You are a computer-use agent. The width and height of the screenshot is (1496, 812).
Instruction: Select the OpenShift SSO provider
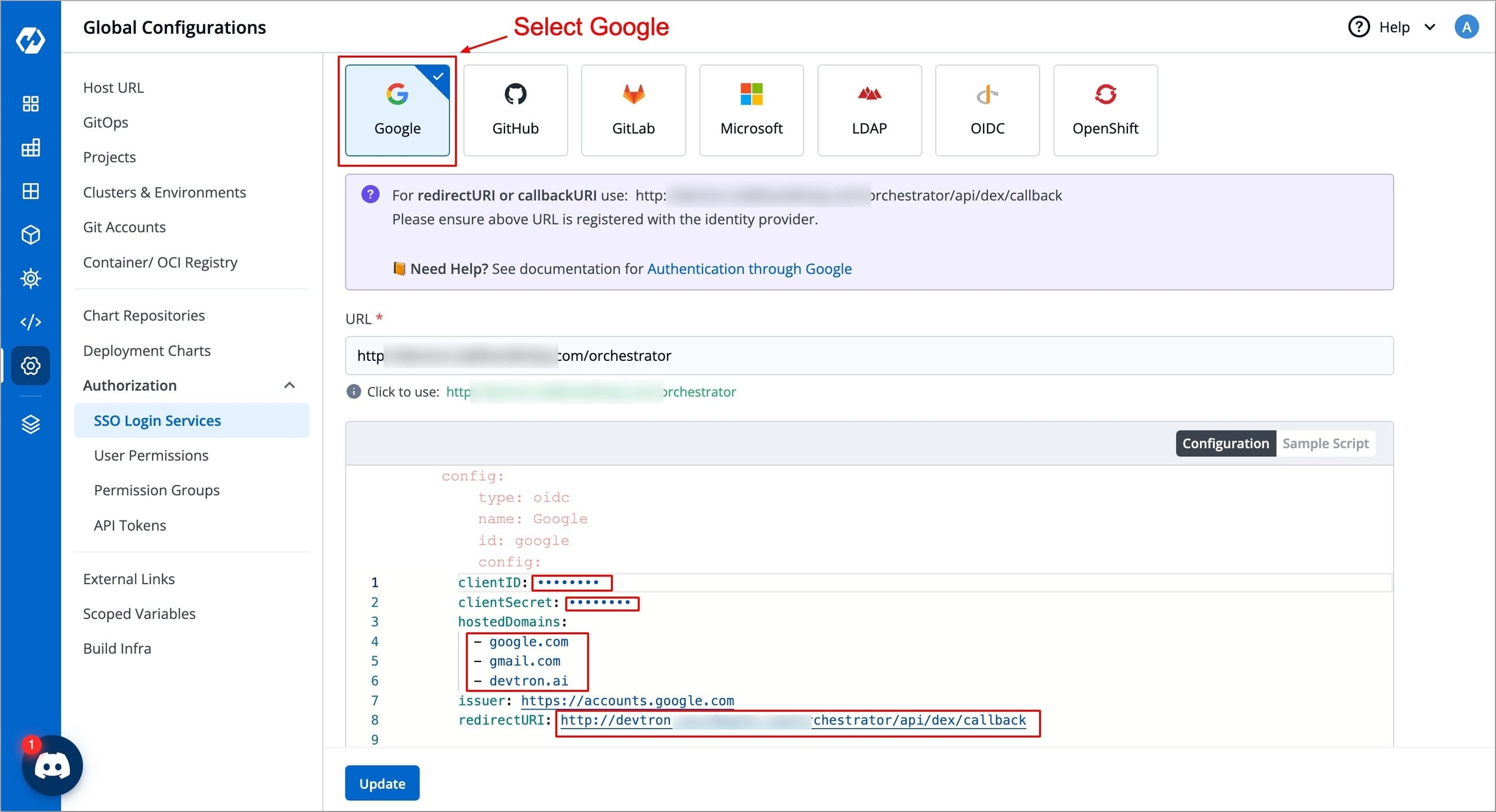point(1105,110)
